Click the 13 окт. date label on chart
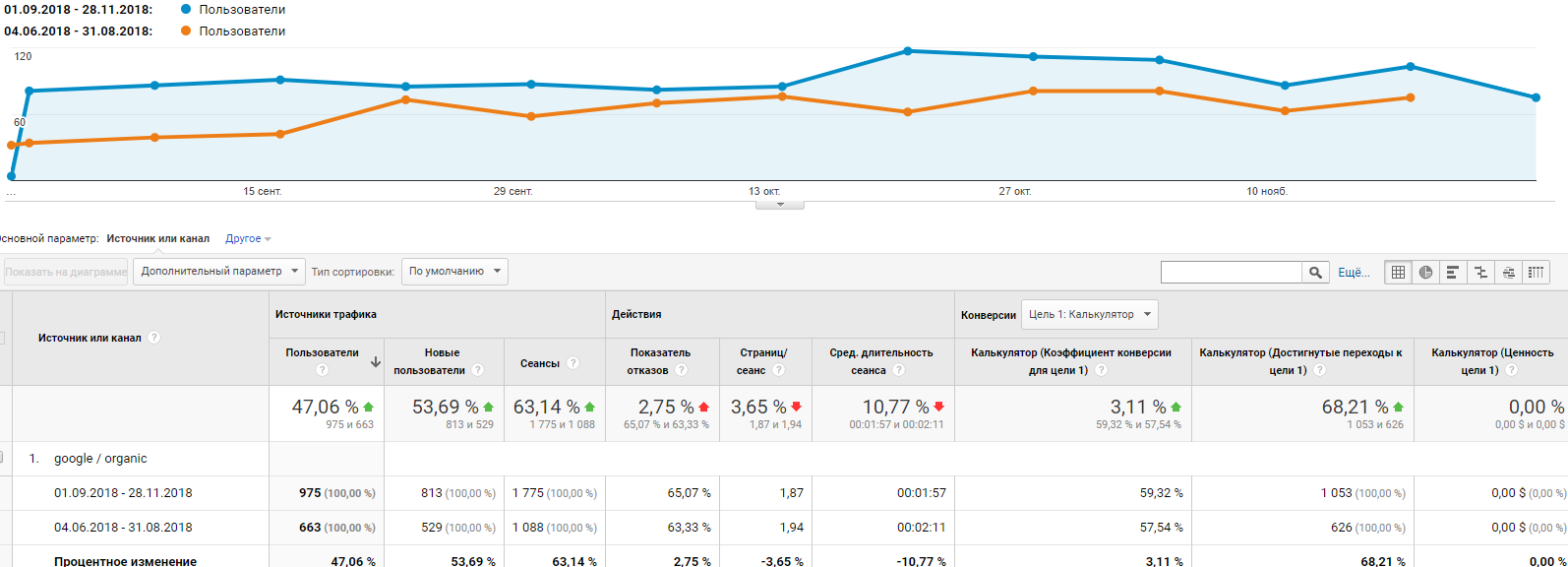The width and height of the screenshot is (1568, 567). (764, 191)
